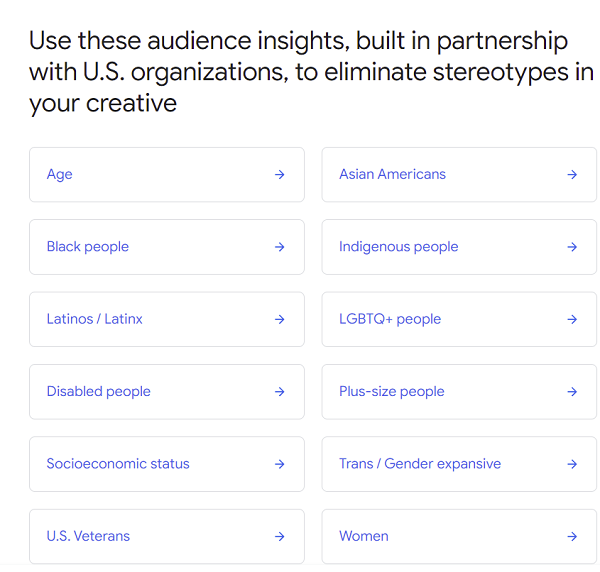Click the arrow next to Asian Americans
Image resolution: width=600 pixels, height=572 pixels.
[x=572, y=174]
